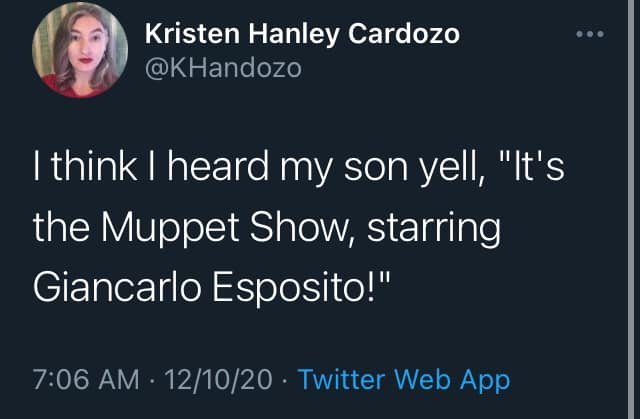Click the 12/10/20 tweet date
The height and width of the screenshot is (419, 640).
tap(221, 380)
